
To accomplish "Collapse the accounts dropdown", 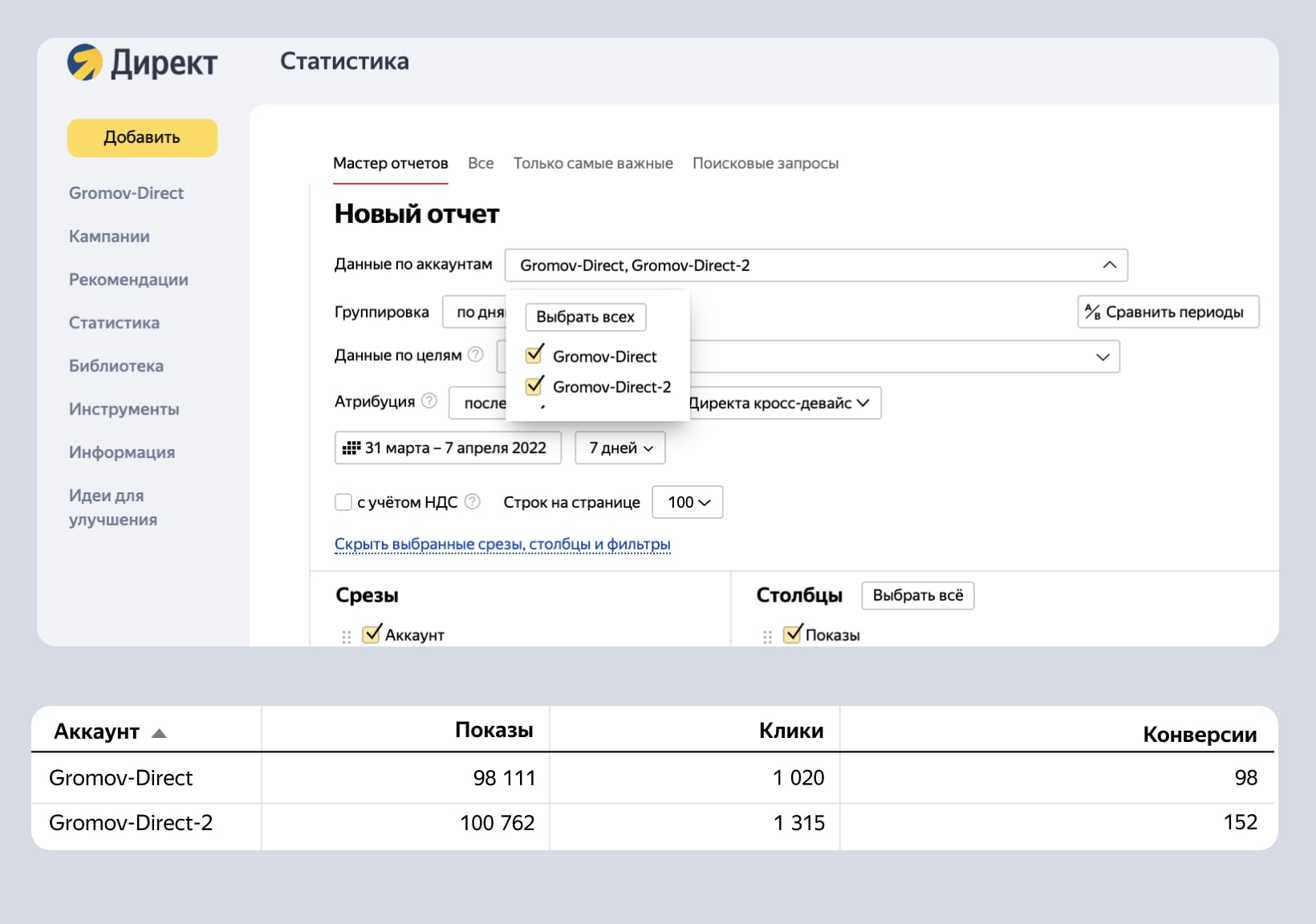I will [1109, 265].
